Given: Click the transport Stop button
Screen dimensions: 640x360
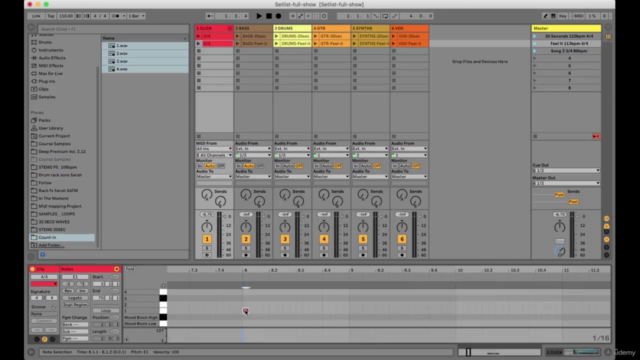Looking at the screenshot, I should [269, 16].
